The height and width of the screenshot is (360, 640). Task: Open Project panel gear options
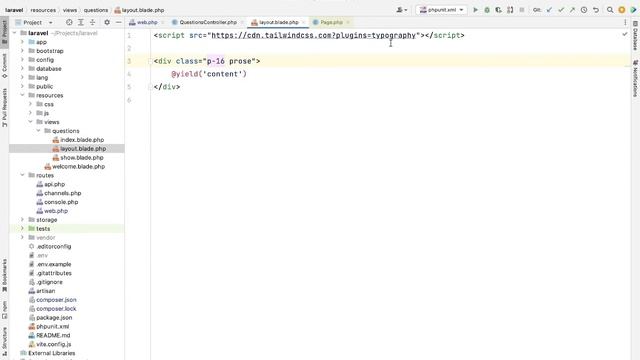(107, 22)
